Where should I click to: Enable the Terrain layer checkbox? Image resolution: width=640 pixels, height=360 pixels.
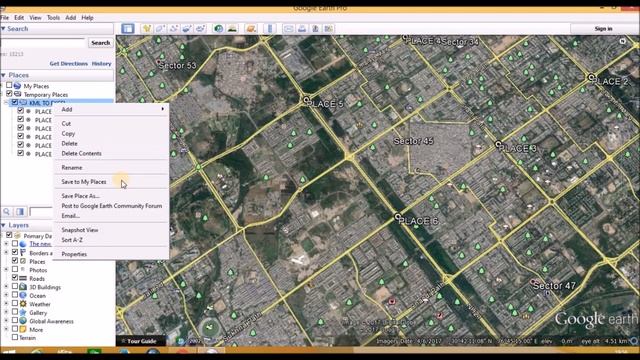[15, 337]
